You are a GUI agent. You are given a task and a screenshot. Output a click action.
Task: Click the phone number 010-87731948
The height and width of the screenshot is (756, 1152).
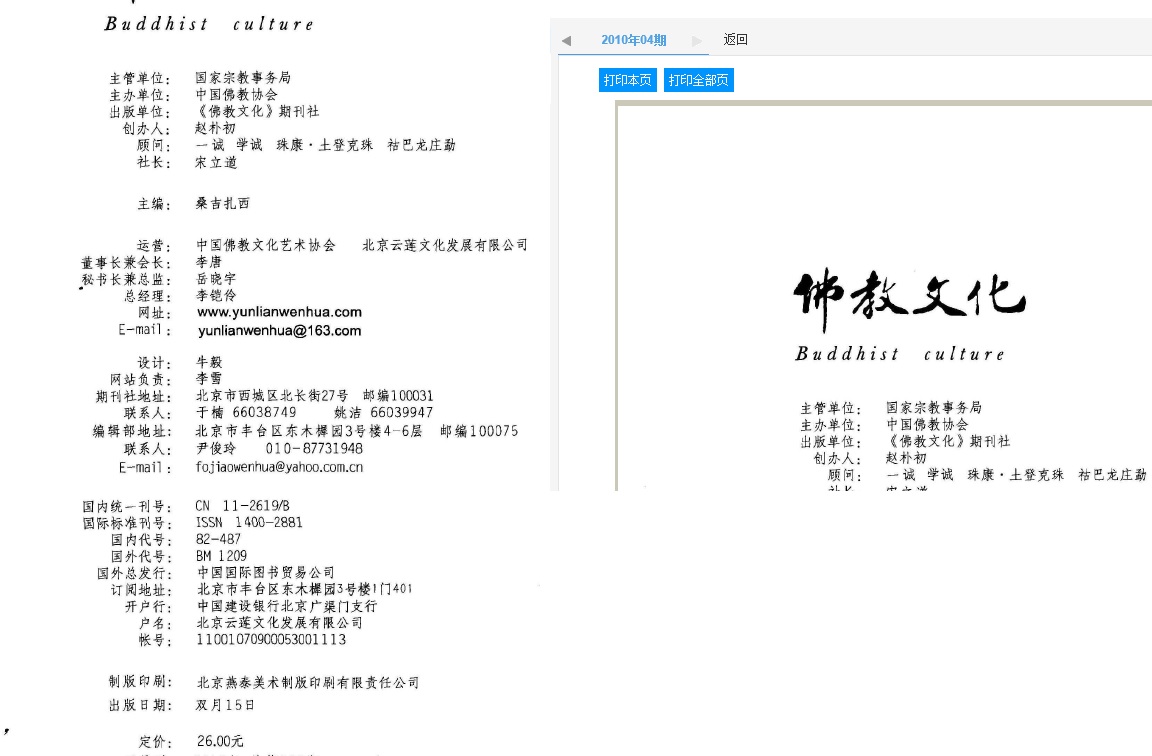coord(314,449)
